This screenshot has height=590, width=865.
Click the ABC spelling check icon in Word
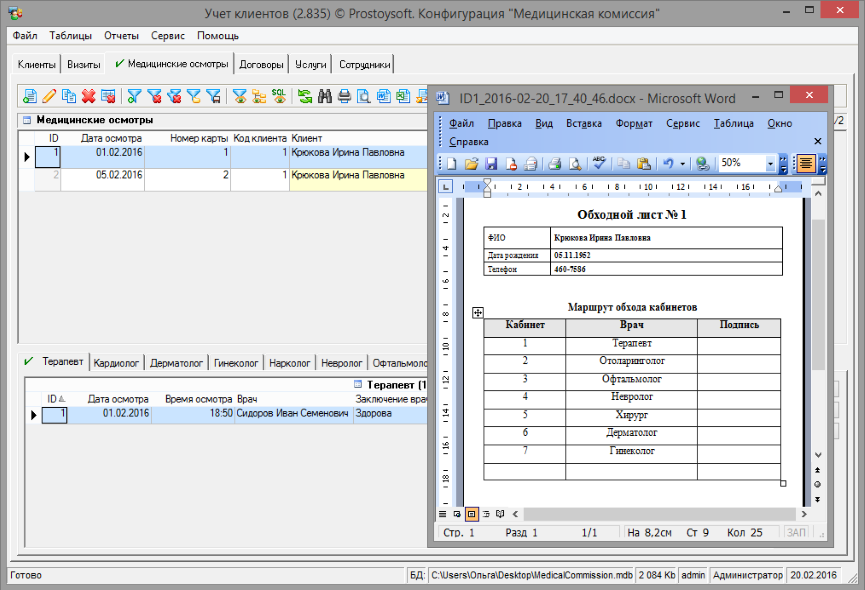pyautogui.click(x=599, y=164)
